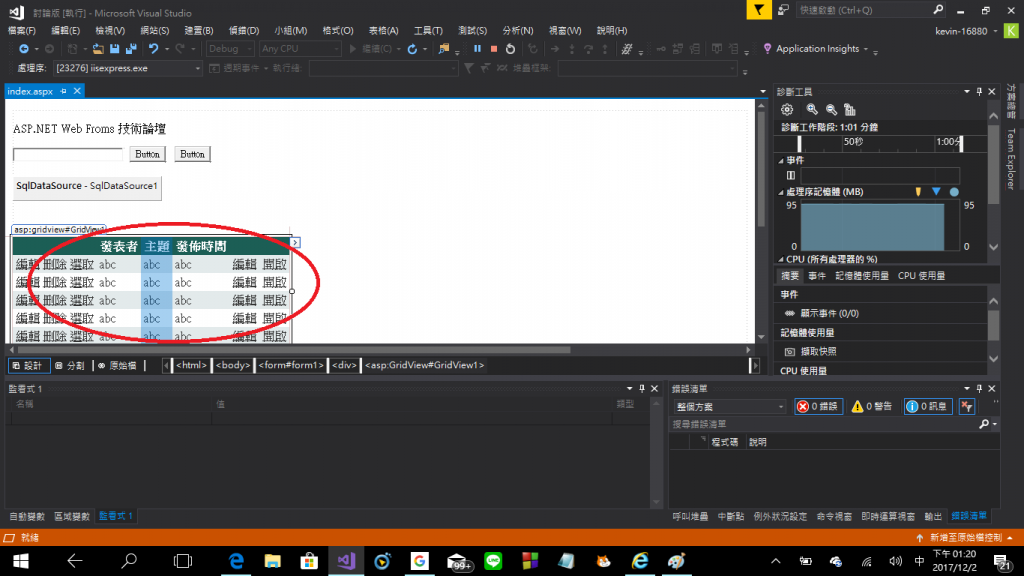This screenshot has height=576, width=1024.
Task: Restart debugging with the circular arrow
Action: 511,49
